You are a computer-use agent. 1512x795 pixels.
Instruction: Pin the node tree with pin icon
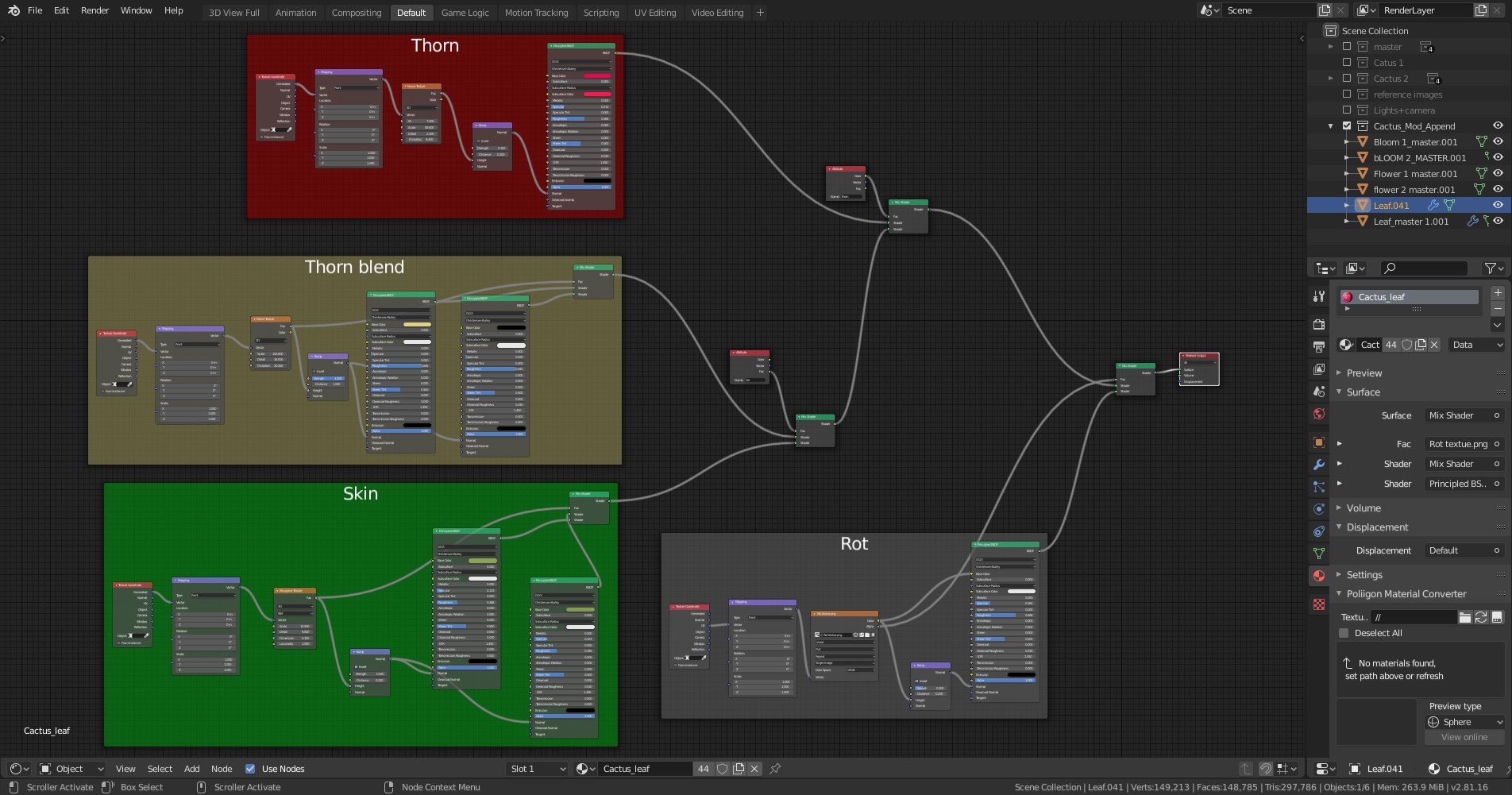[775, 769]
